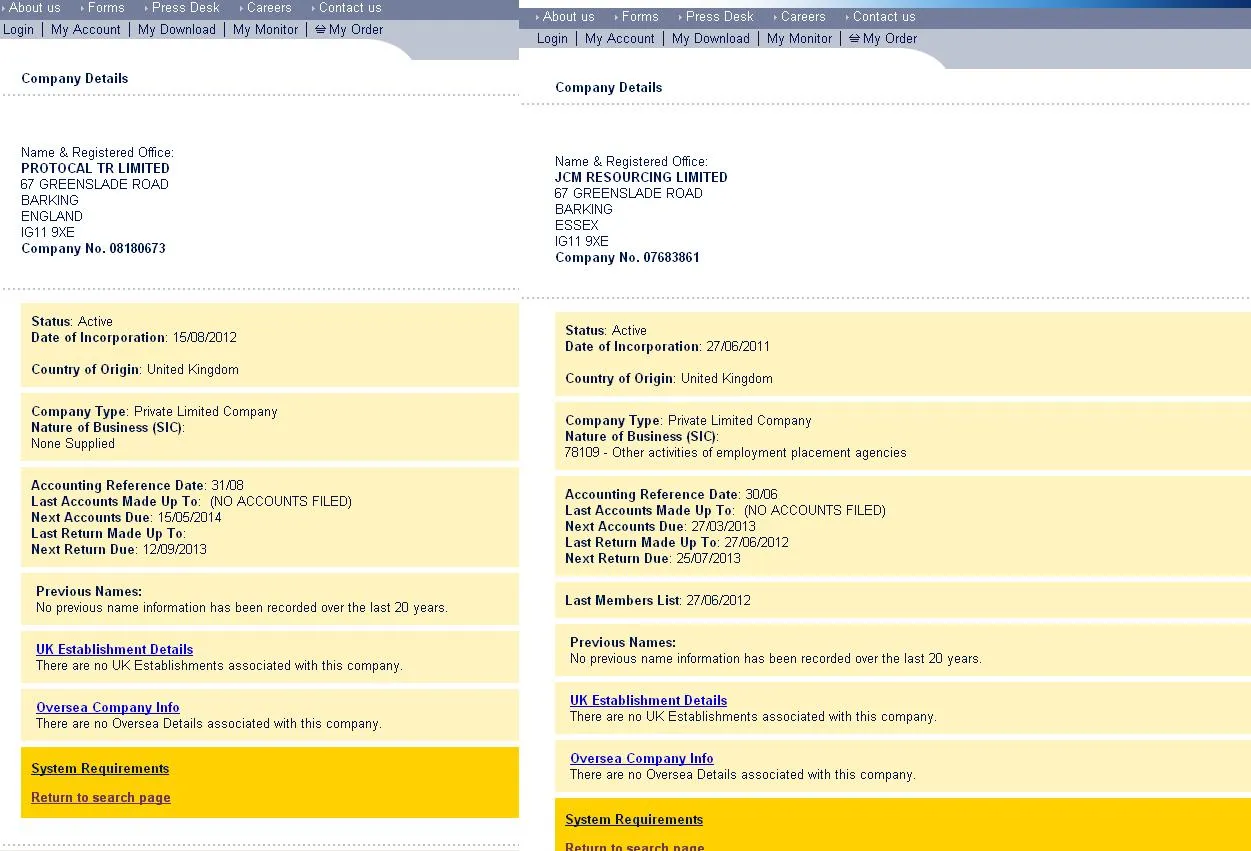Open My Account on the JCM RESOURCING page
This screenshot has width=1251, height=851.
(x=620, y=39)
